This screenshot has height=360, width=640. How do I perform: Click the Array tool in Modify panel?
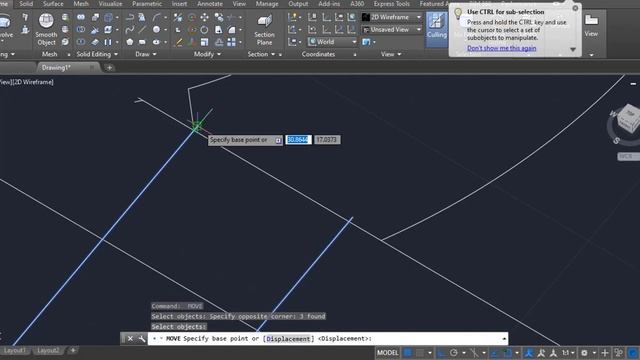(x=231, y=42)
